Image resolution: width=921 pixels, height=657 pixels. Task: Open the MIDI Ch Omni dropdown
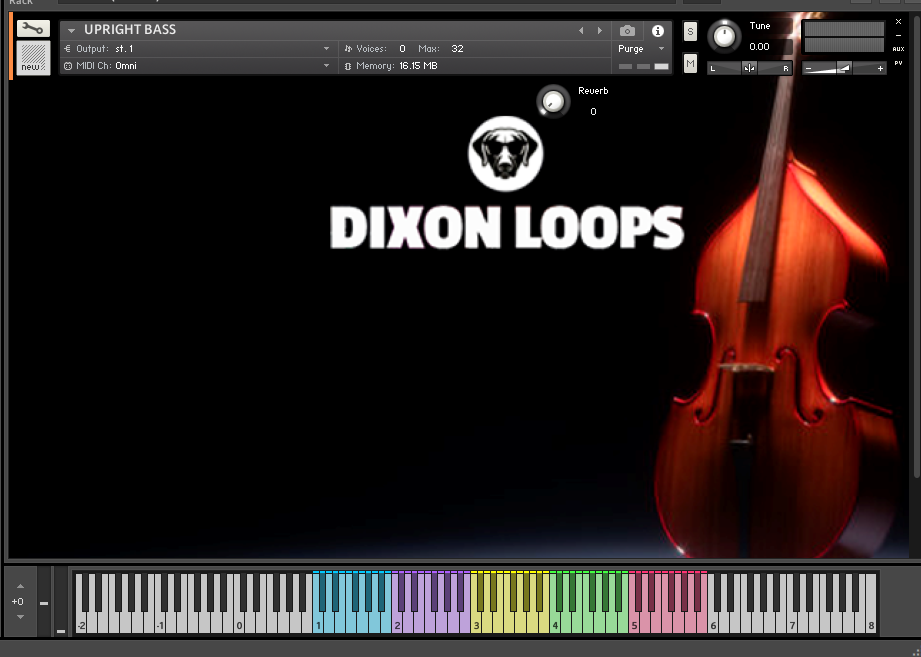coord(326,66)
